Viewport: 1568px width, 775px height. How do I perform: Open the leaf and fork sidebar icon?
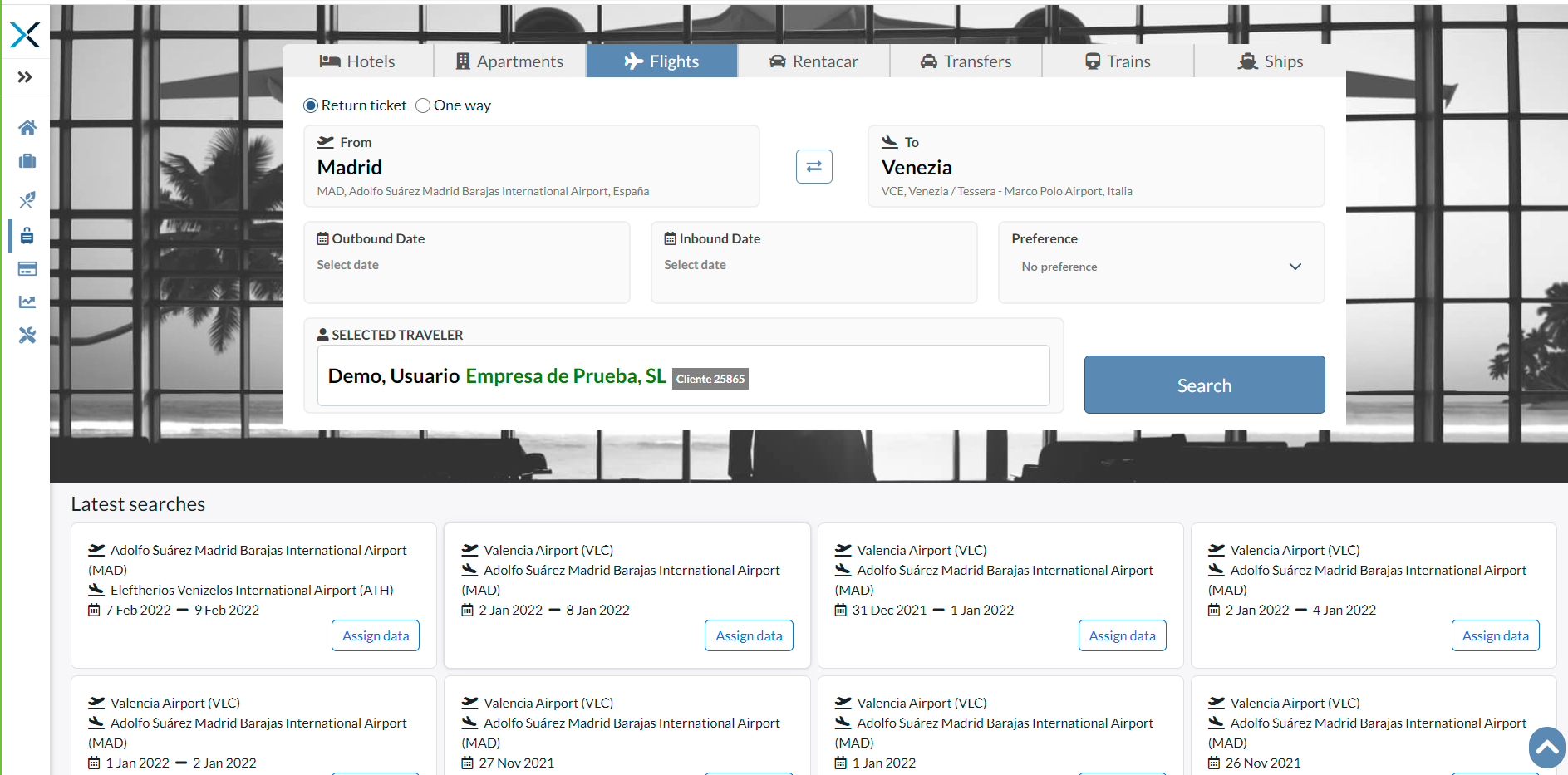27,199
